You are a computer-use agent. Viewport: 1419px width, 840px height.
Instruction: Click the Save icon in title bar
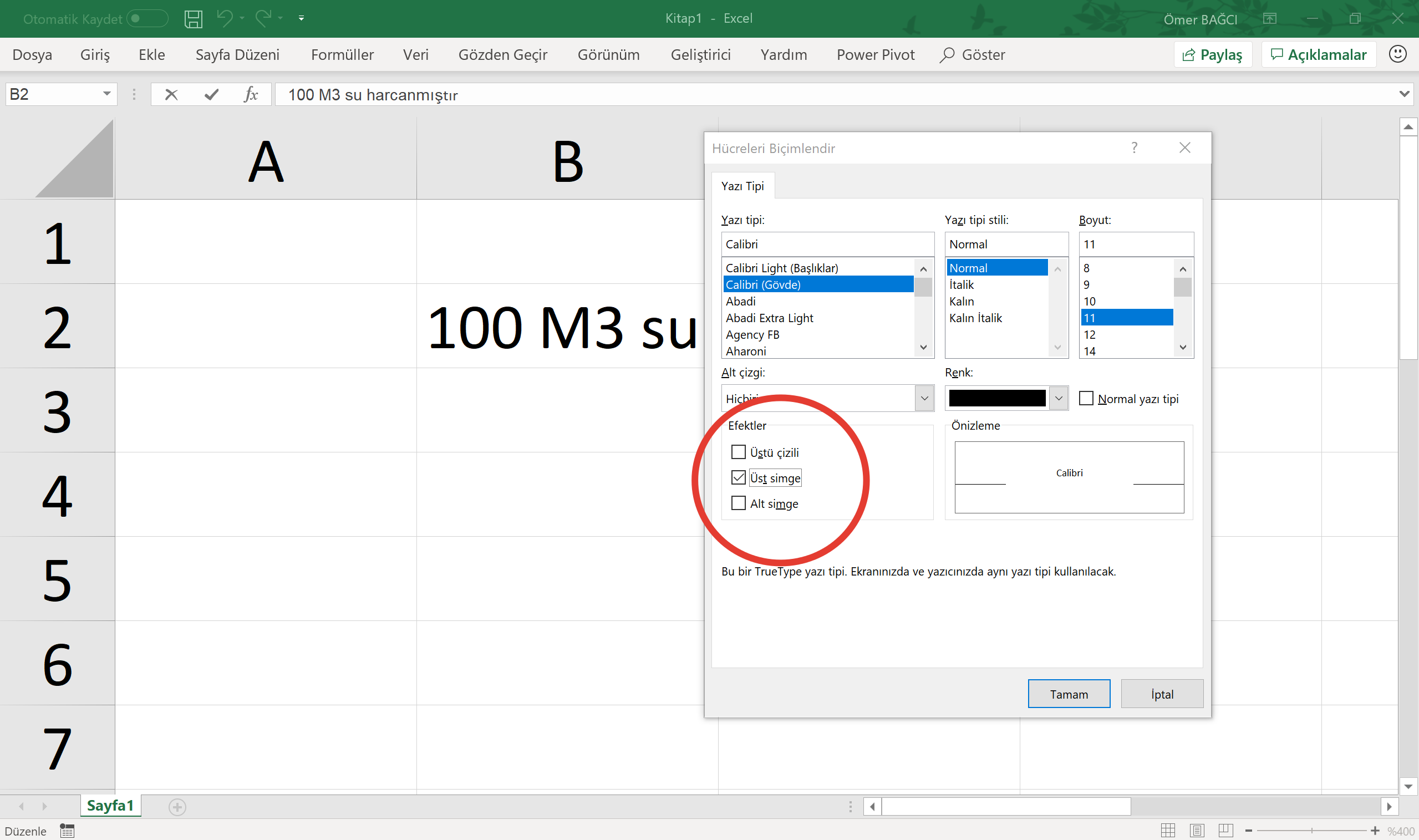[193, 19]
